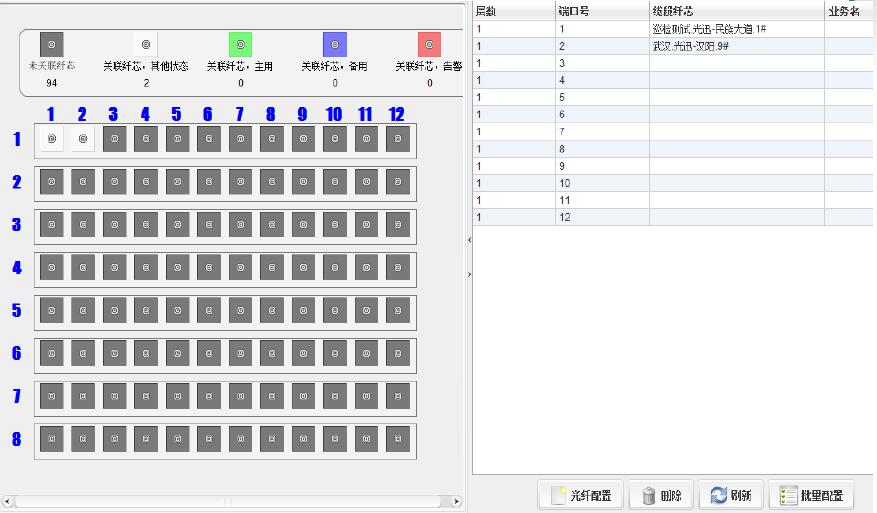
Task: Select port 6 in row 4
Action: (209, 269)
